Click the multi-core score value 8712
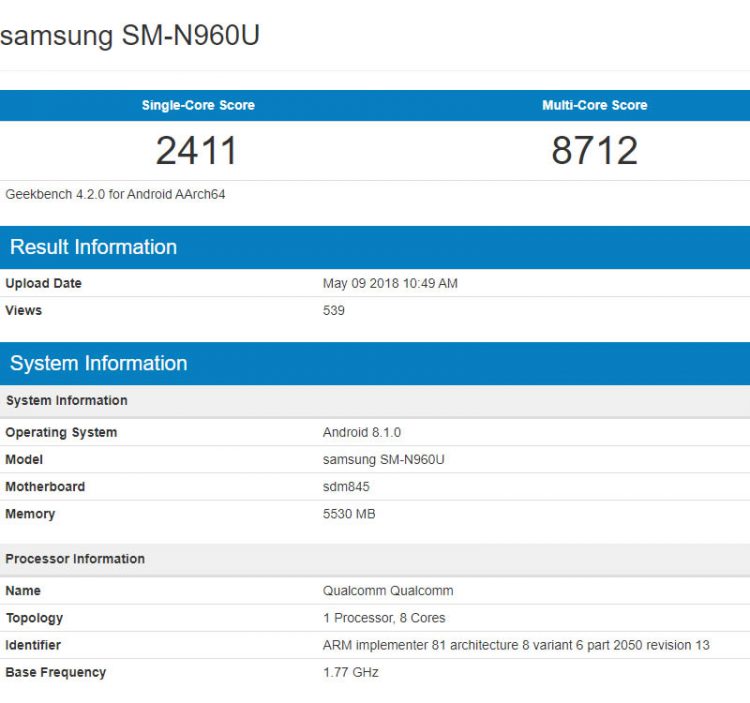 595,150
